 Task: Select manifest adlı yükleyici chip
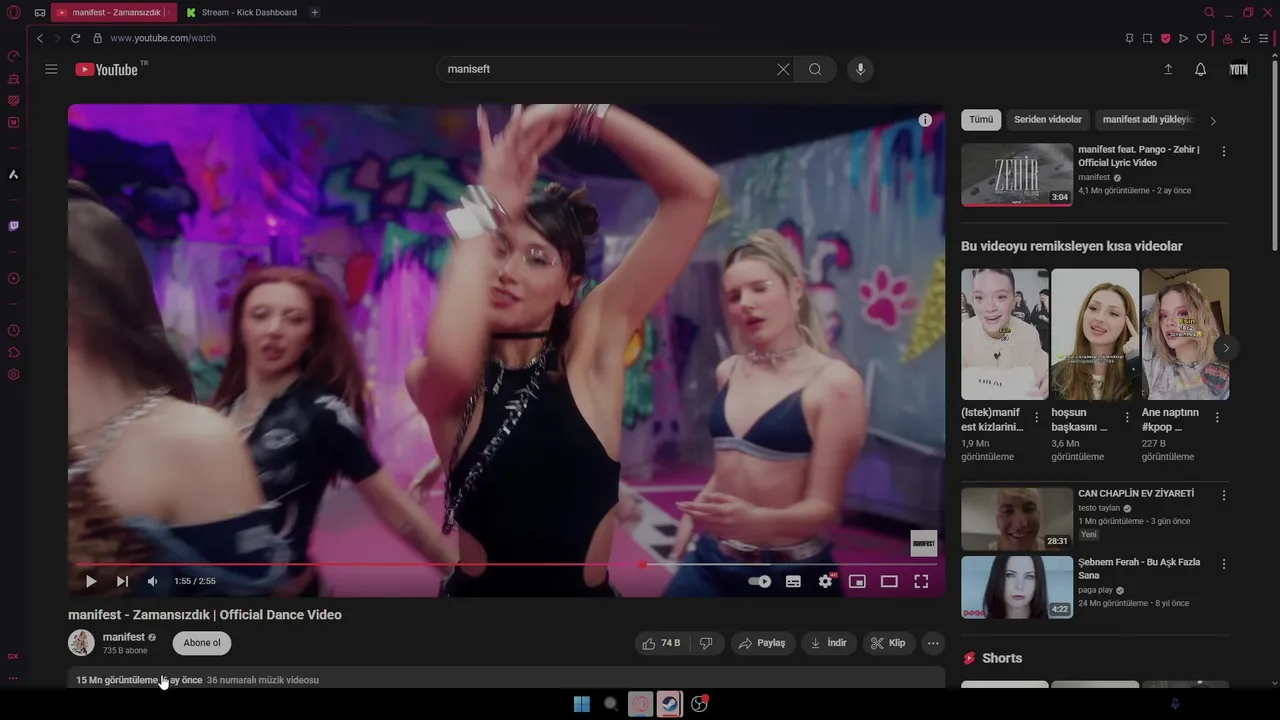point(1148,120)
